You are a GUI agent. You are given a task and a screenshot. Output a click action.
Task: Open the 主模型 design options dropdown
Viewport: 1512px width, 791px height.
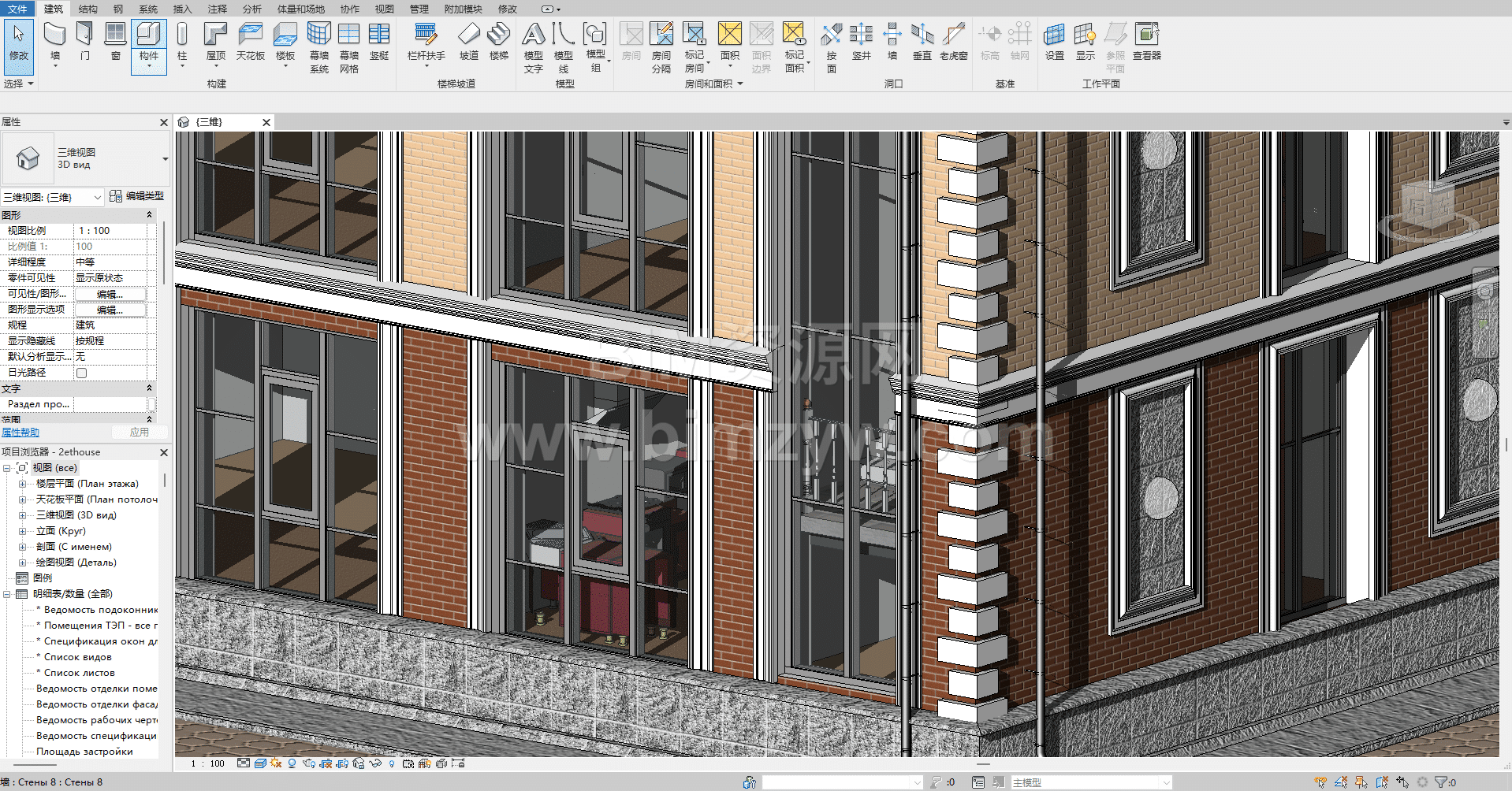click(1090, 782)
